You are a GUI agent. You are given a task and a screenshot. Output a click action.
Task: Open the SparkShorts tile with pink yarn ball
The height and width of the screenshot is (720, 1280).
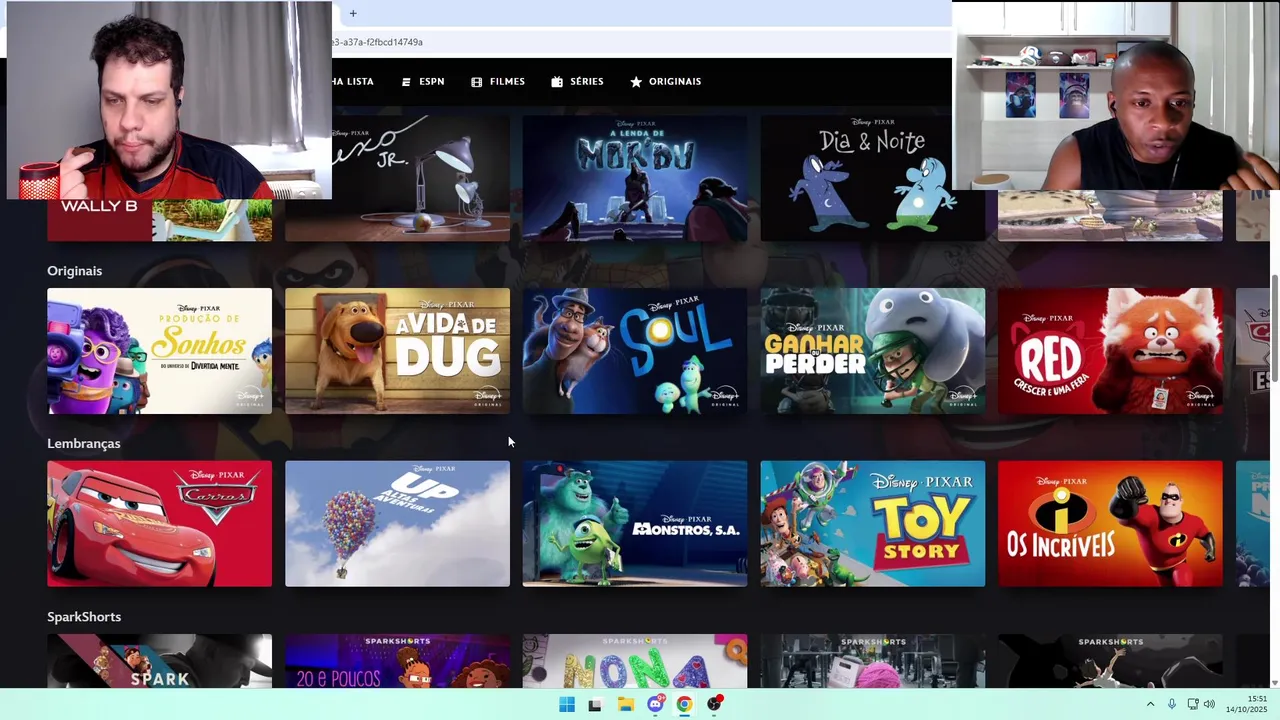pos(873,661)
